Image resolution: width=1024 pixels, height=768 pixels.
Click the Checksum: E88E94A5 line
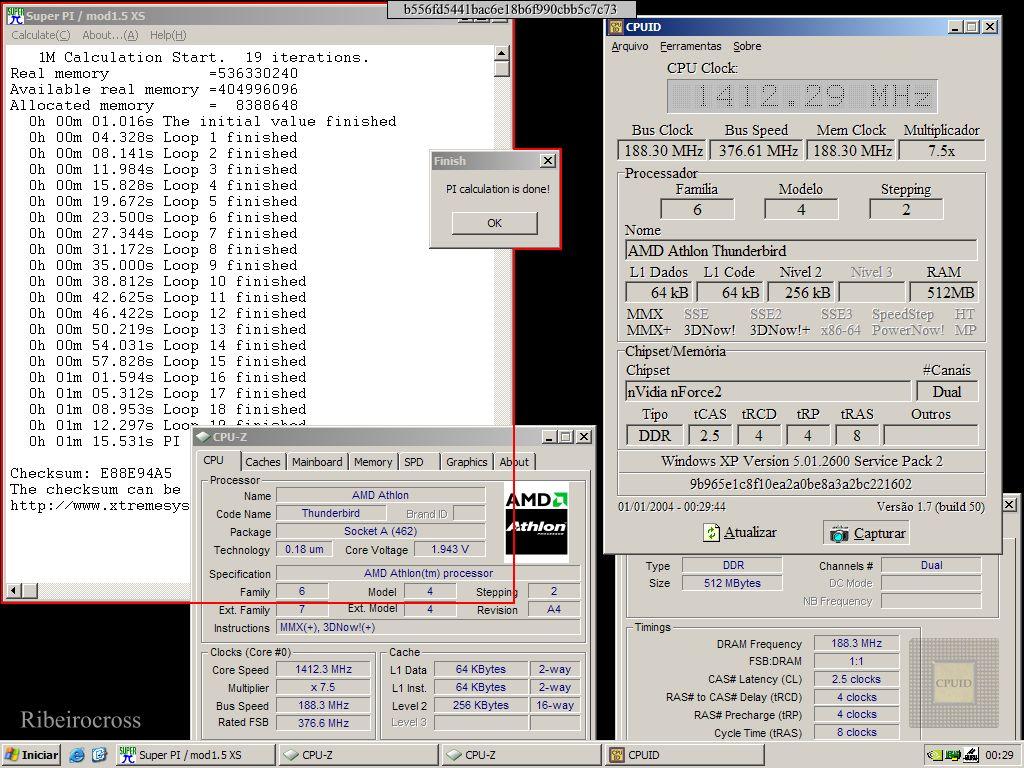click(x=91, y=473)
